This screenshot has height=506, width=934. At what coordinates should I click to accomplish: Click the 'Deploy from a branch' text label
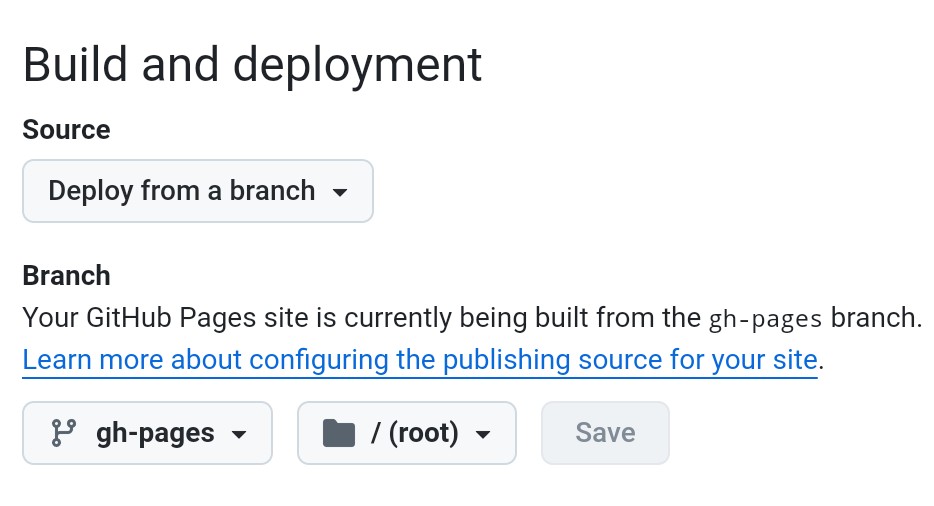tap(181, 191)
